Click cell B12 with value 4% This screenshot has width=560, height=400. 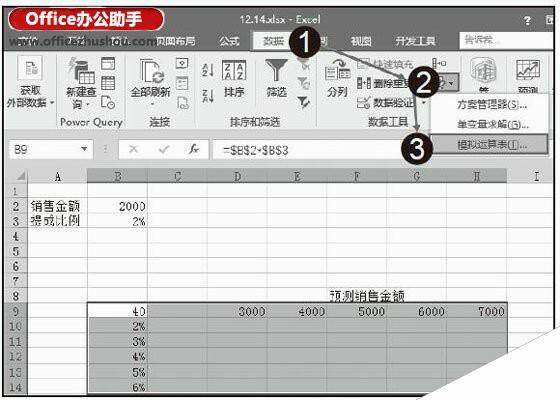click(118, 356)
